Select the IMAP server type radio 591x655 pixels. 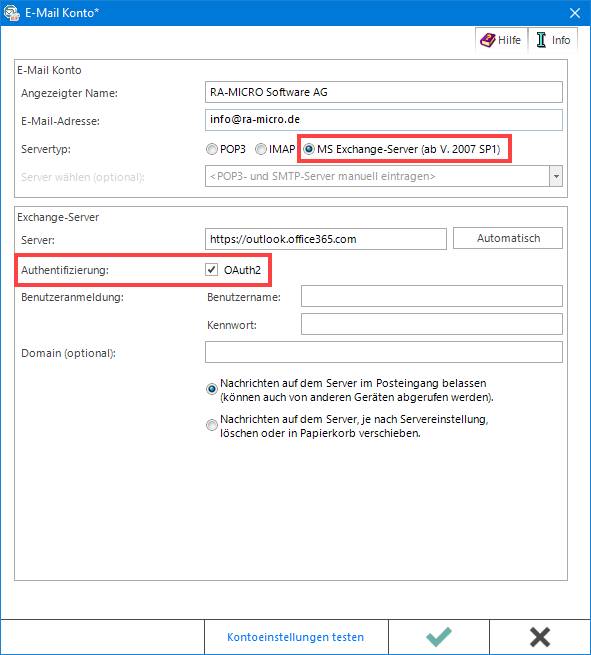coord(261,149)
